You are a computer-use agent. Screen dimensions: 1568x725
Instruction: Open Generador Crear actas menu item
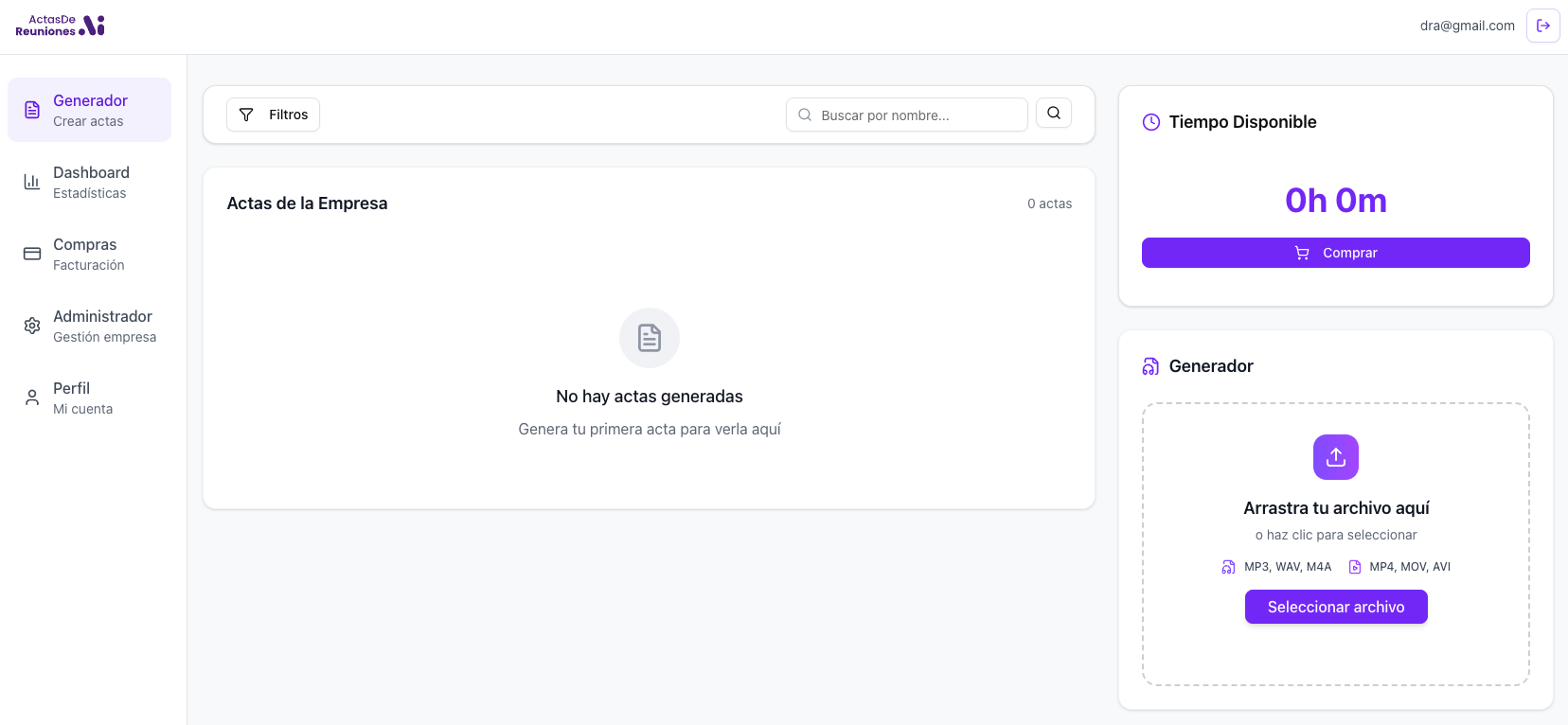(x=90, y=110)
